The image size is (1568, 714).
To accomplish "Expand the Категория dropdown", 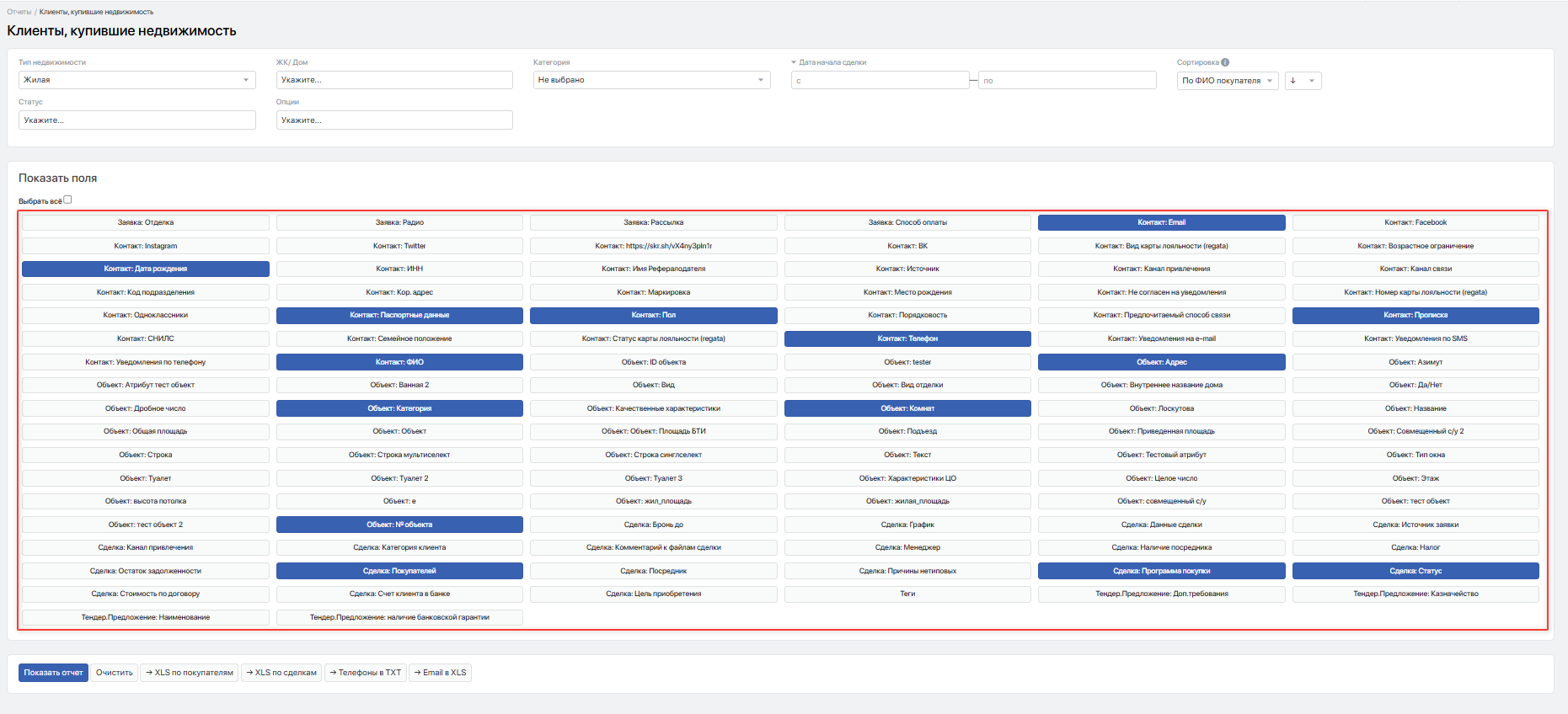I will (x=651, y=80).
